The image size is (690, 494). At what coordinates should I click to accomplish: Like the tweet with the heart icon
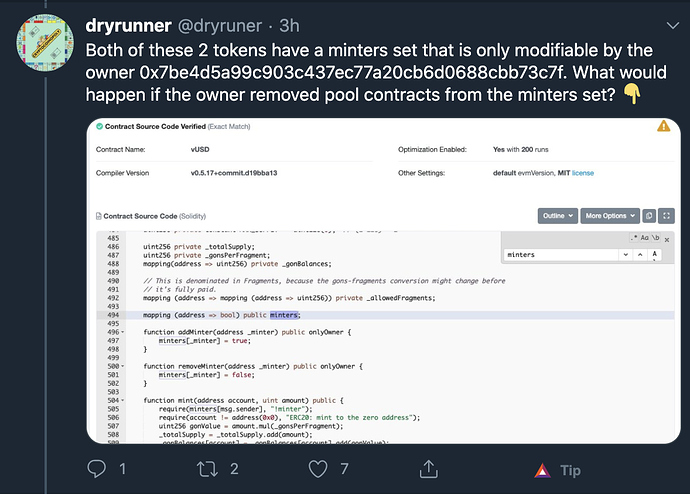click(x=318, y=468)
